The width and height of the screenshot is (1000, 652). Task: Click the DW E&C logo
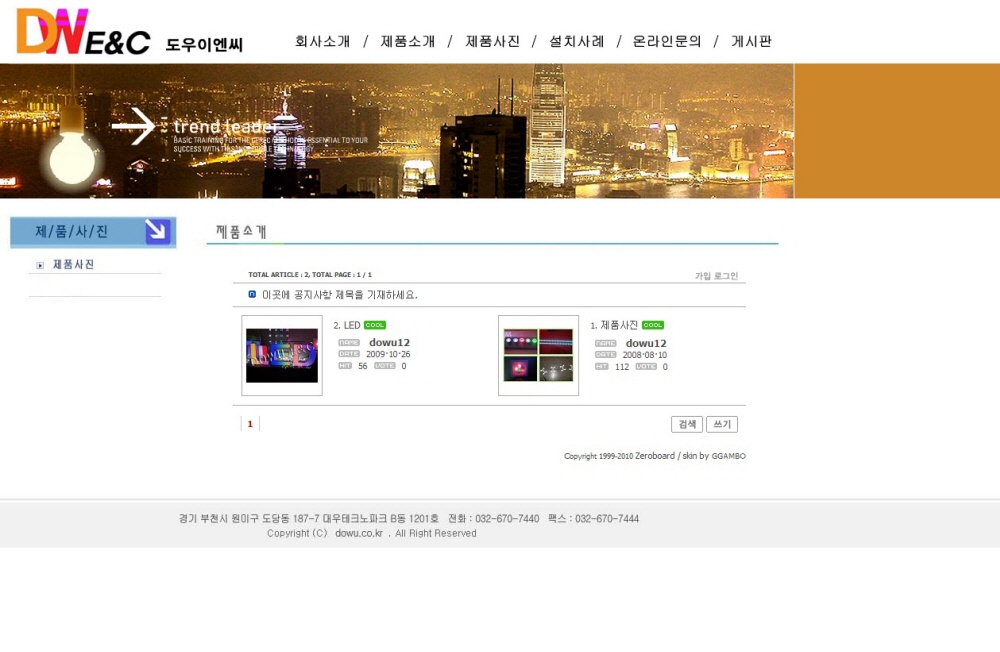[83, 33]
